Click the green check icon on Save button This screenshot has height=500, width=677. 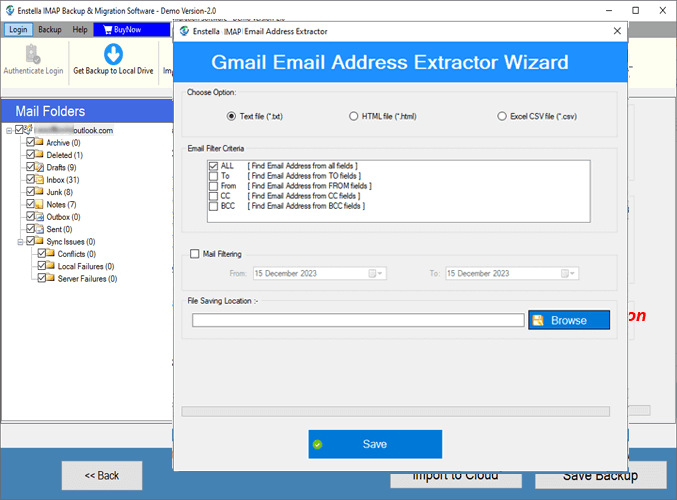pos(318,444)
